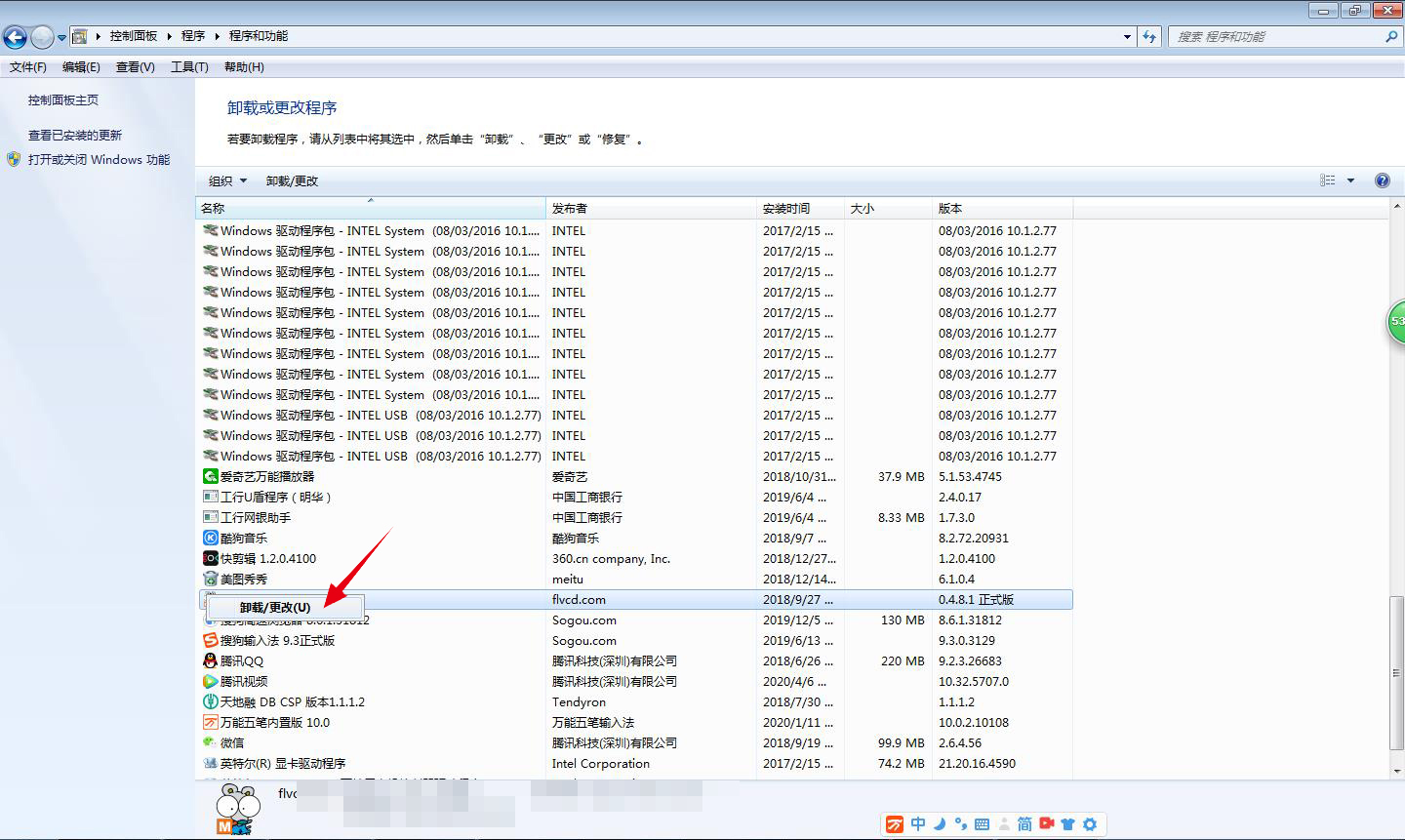Click the 腾讯QQ penguin icon
This screenshot has height=840, width=1405.
coord(210,661)
